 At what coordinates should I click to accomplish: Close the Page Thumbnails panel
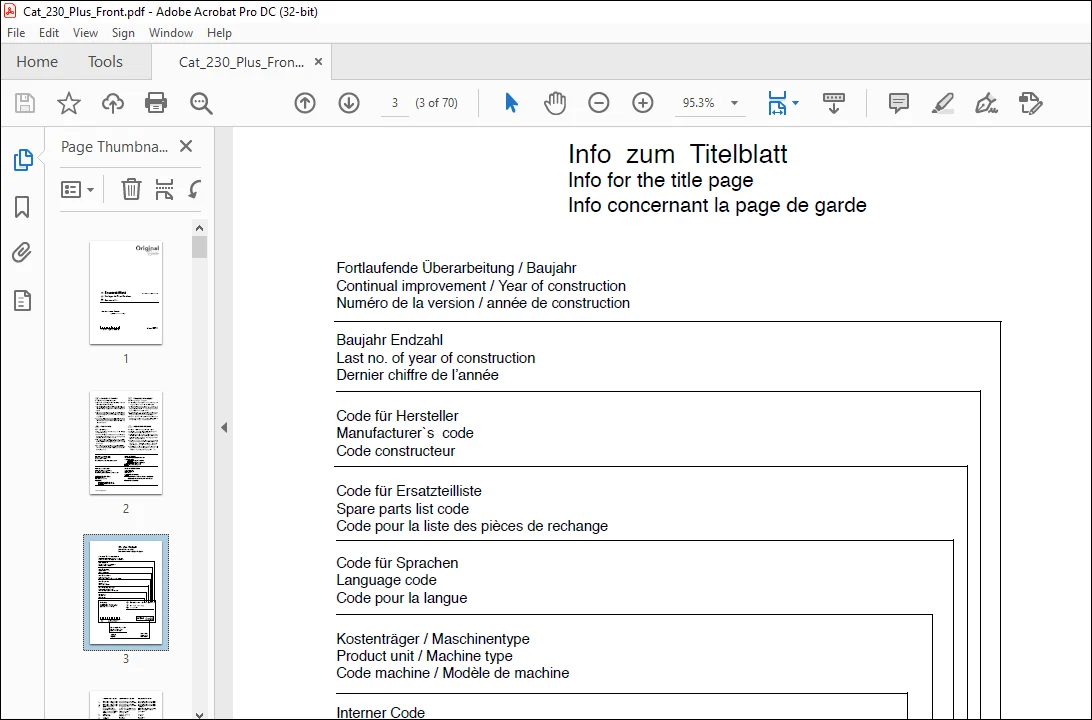(186, 146)
